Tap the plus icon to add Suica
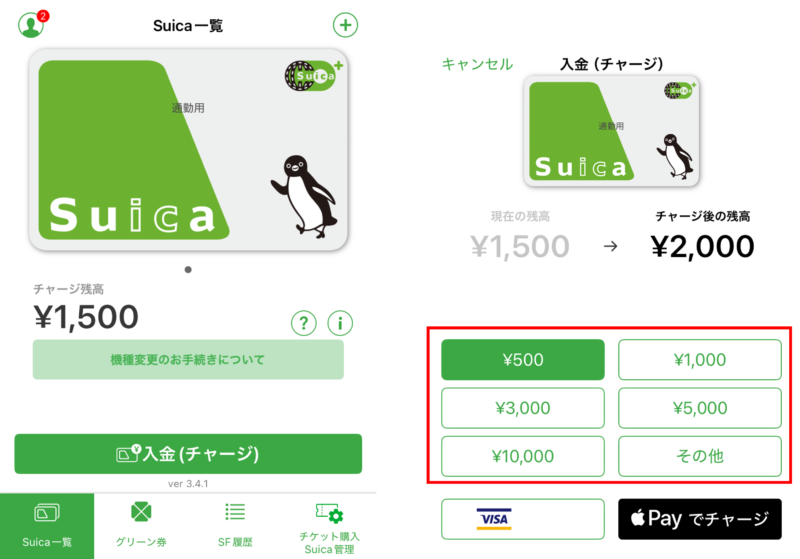Screen dimensions: 800x559 345,25
